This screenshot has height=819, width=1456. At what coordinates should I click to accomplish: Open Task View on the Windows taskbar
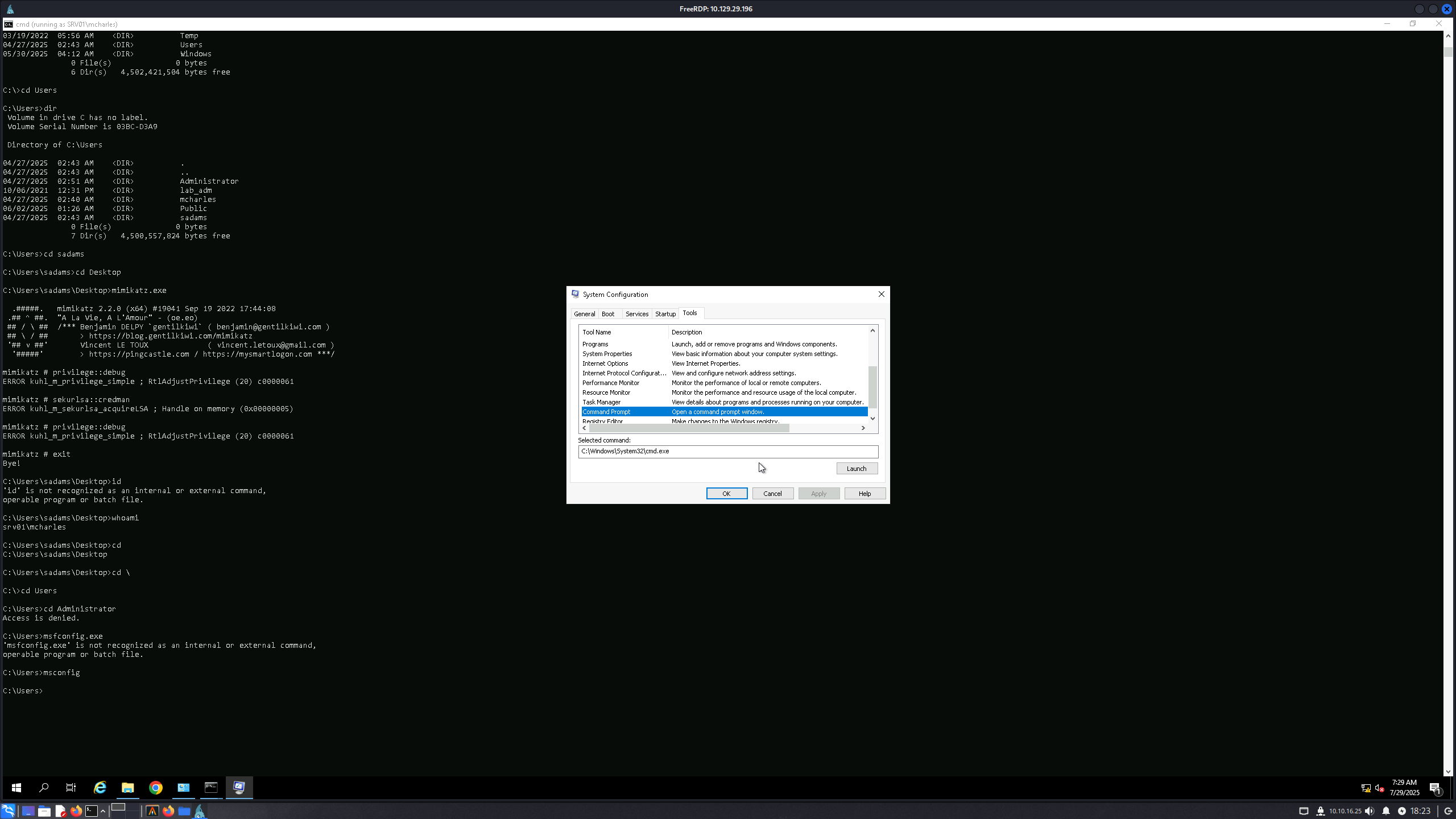click(71, 787)
